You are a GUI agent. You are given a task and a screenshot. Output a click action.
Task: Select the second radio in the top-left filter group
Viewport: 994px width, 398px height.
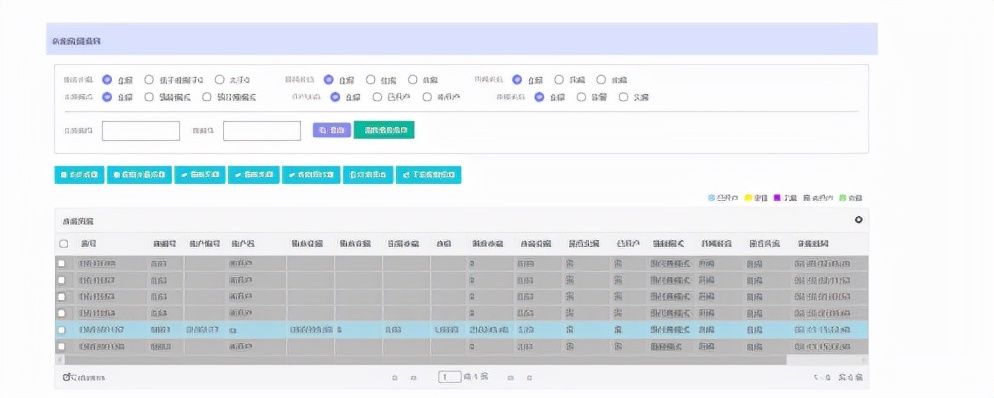click(x=149, y=80)
